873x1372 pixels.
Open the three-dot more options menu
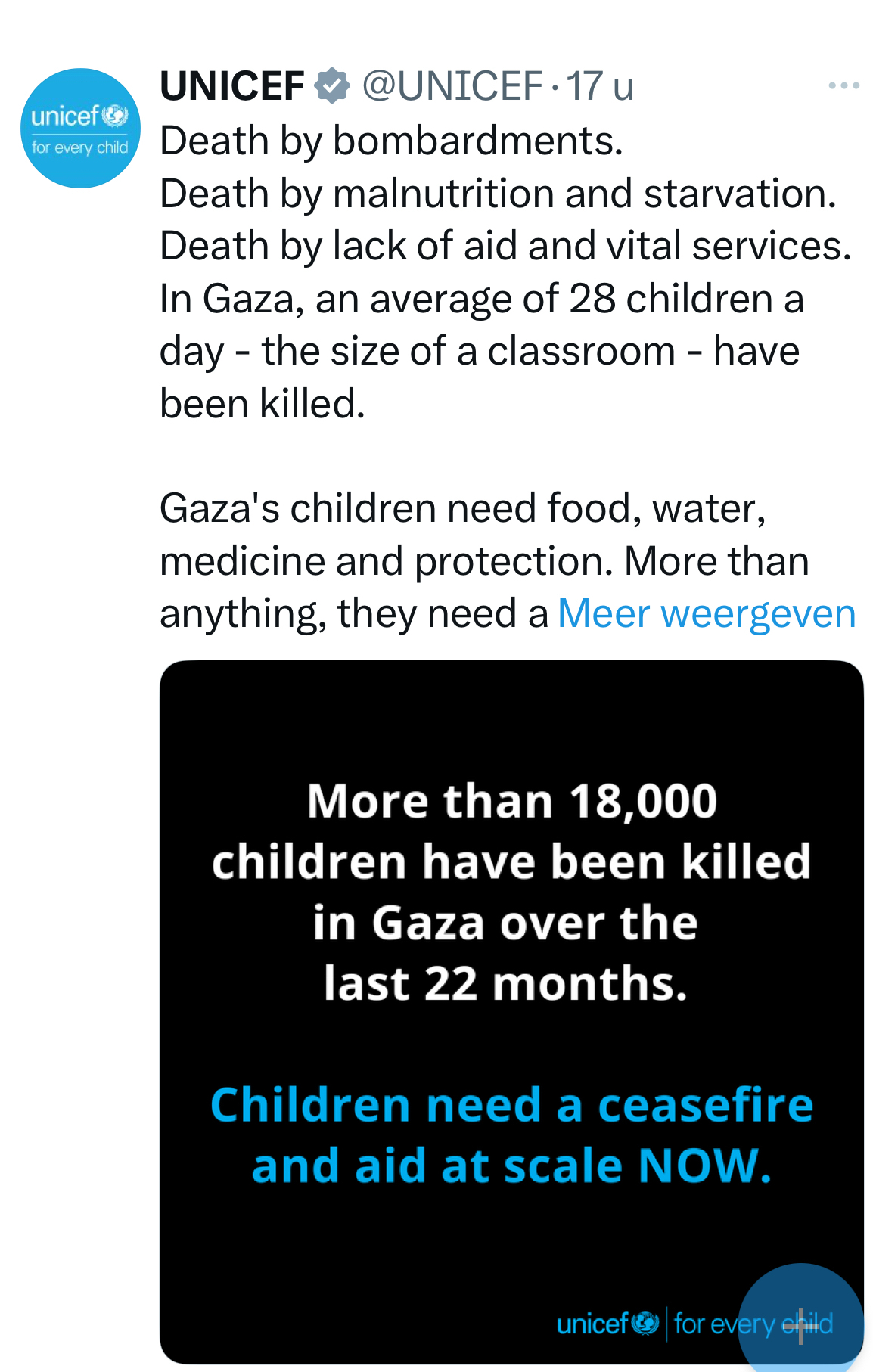point(843,85)
